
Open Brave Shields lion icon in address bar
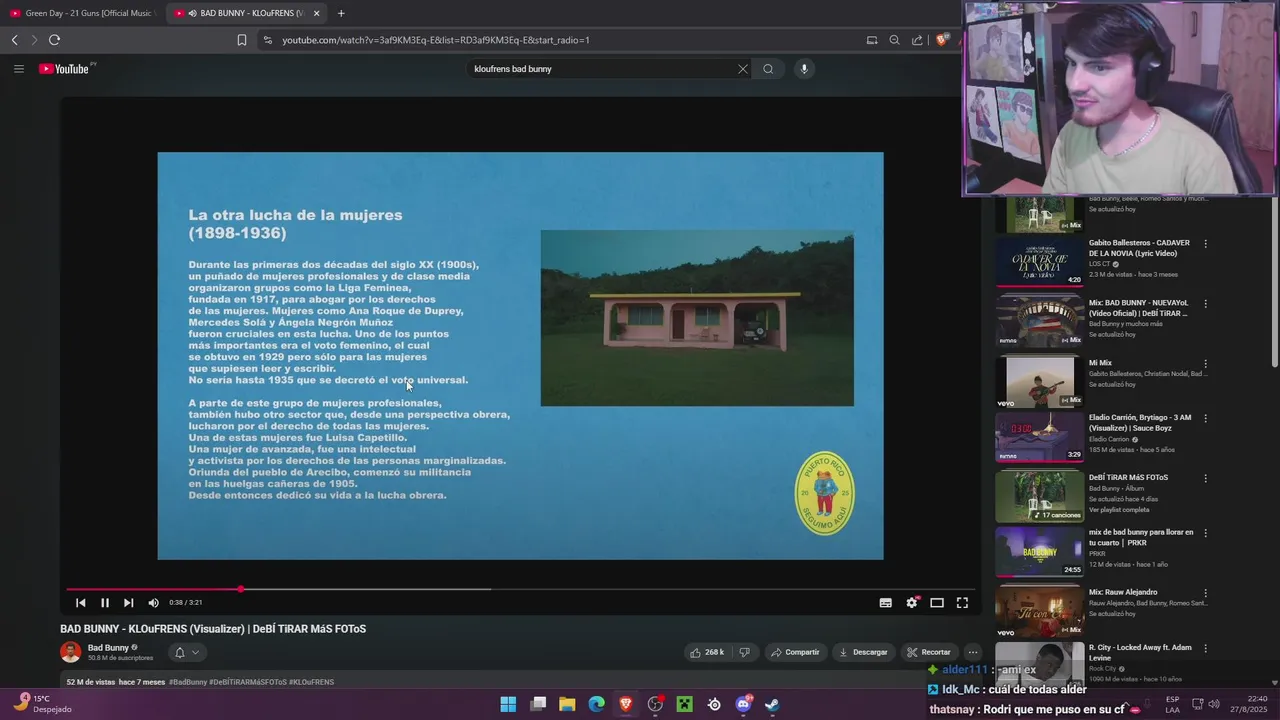coord(941,40)
